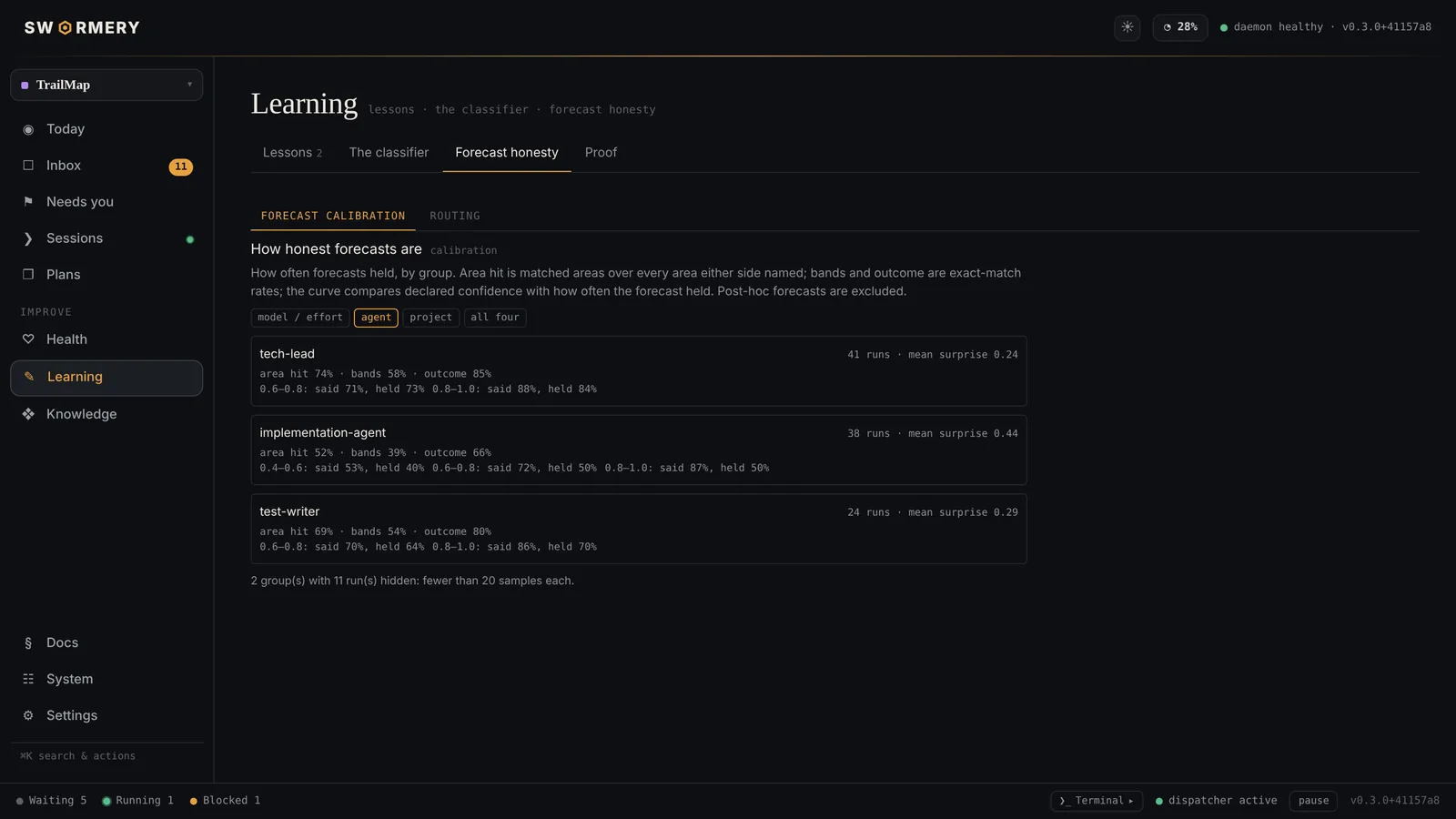Open the 28% usage indicator
Screen dimensions: 1456x819
(1180, 27)
